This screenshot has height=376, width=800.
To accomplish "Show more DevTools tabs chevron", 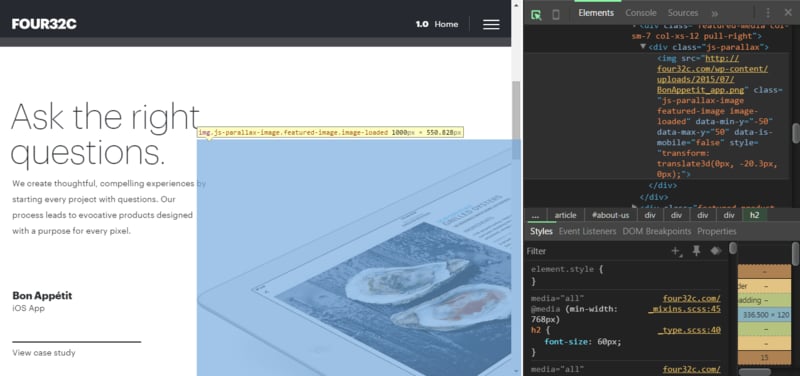I will [714, 13].
